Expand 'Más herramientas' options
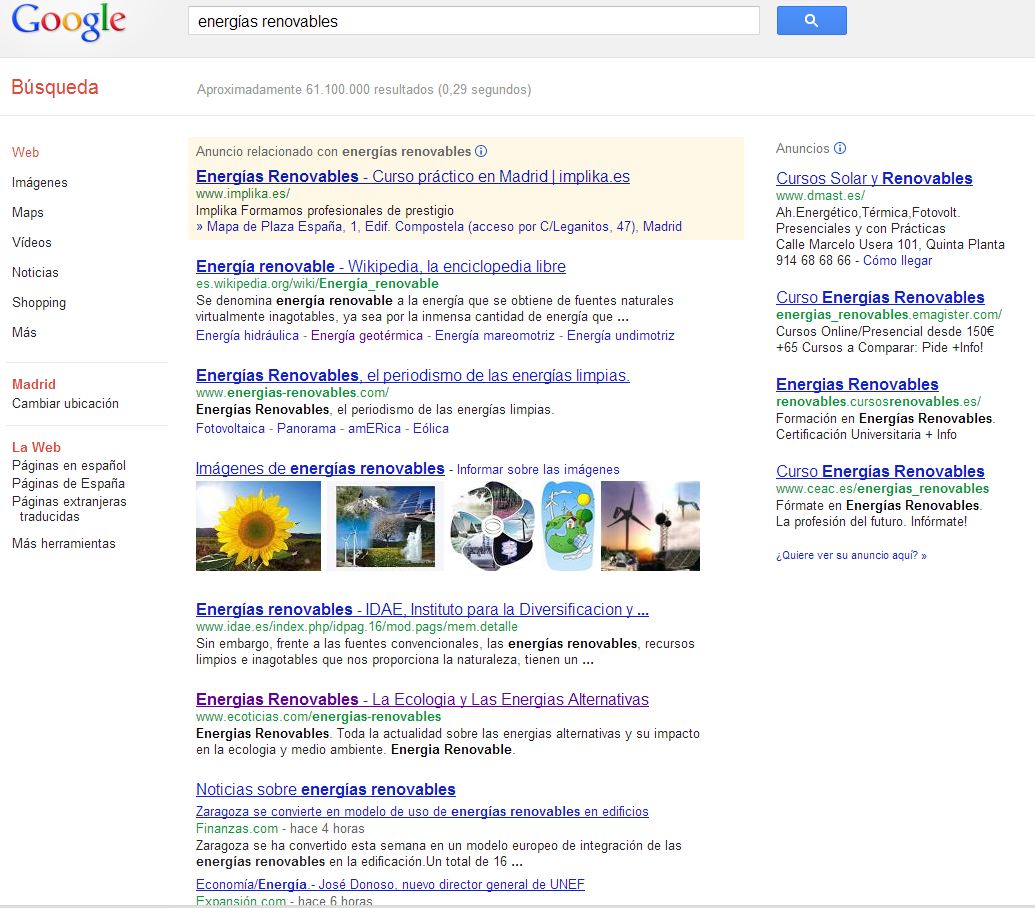1035x908 pixels. click(x=64, y=544)
